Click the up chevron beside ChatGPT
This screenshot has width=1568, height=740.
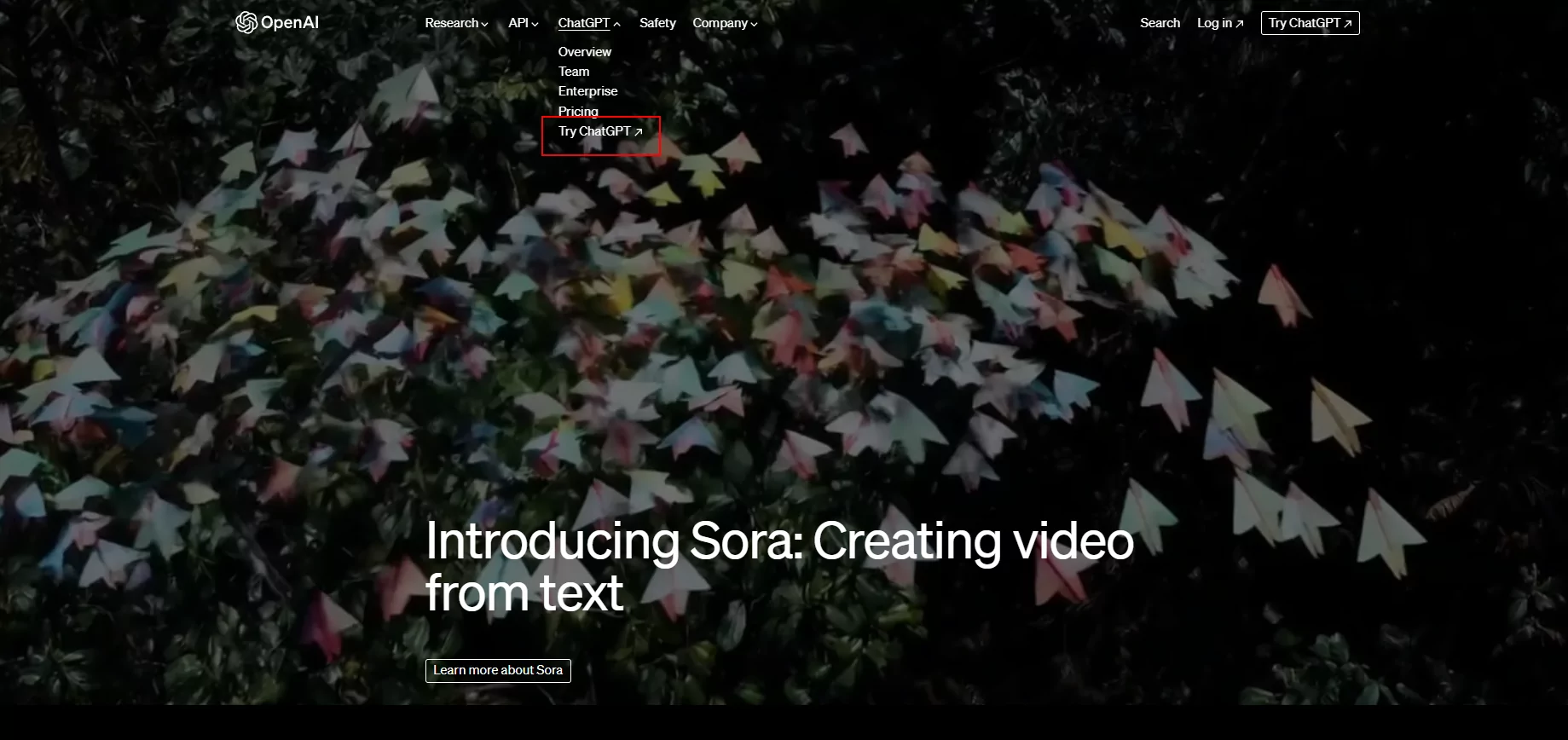tap(617, 24)
